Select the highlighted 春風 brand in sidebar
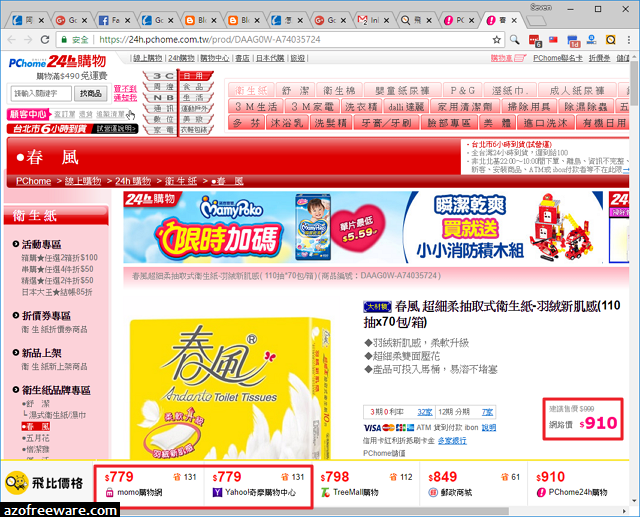Viewport: 640px width, 517px height. click(36, 426)
